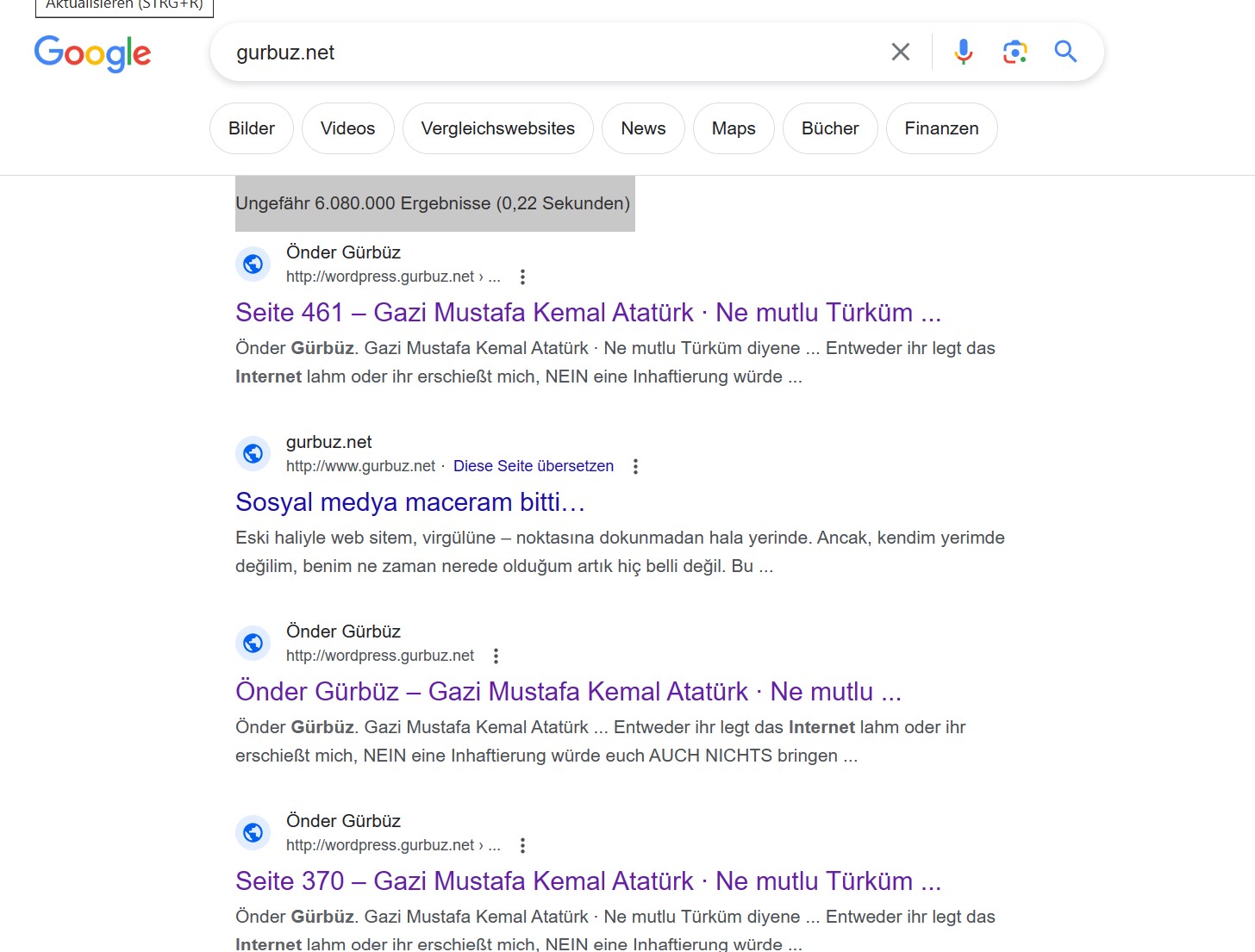This screenshot has width=1255, height=952.
Task: Click the blue magnifier search icon
Action: [1066, 52]
